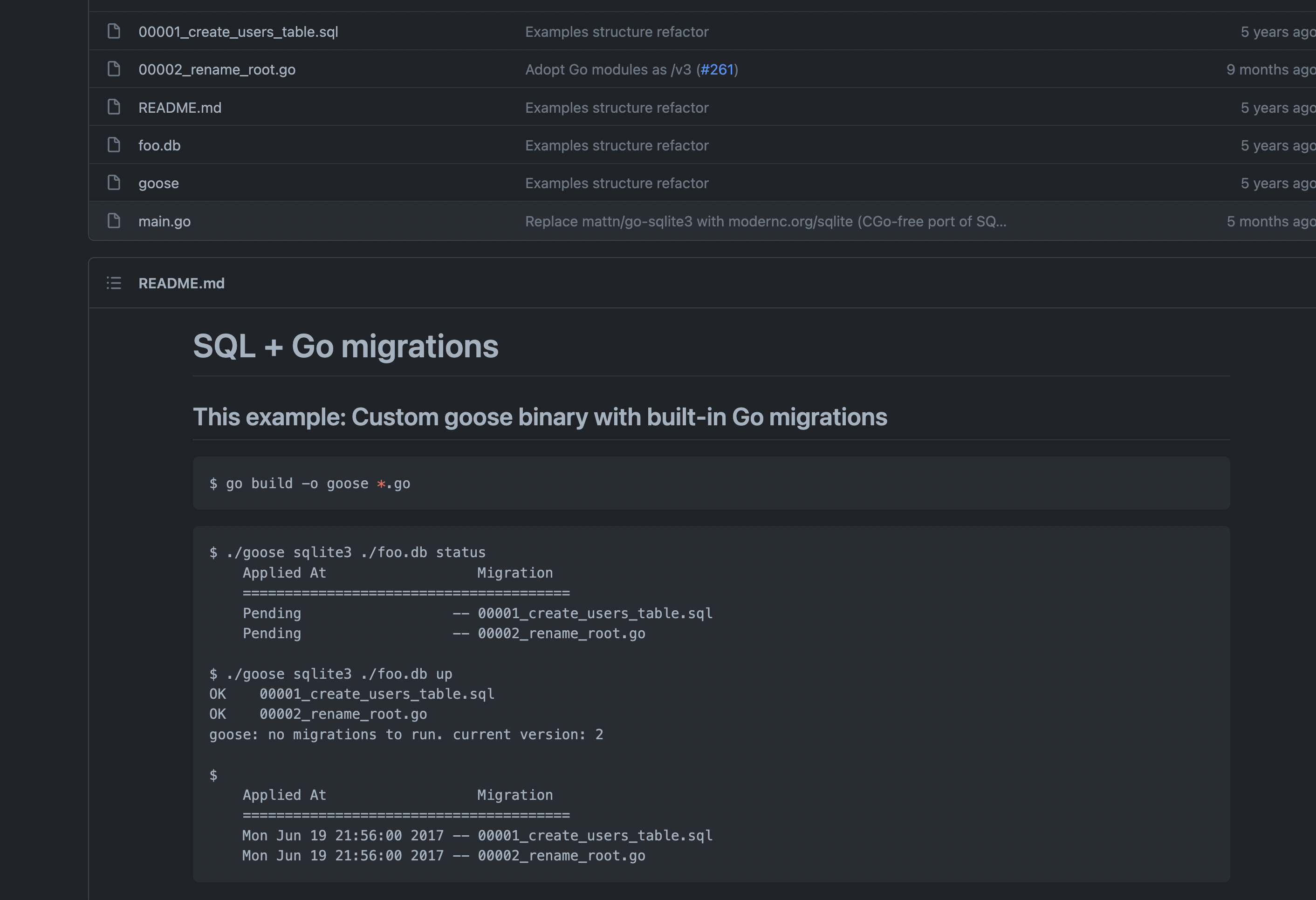Select the README.md tab label
This screenshot has height=900, width=1316.
pyautogui.click(x=181, y=283)
